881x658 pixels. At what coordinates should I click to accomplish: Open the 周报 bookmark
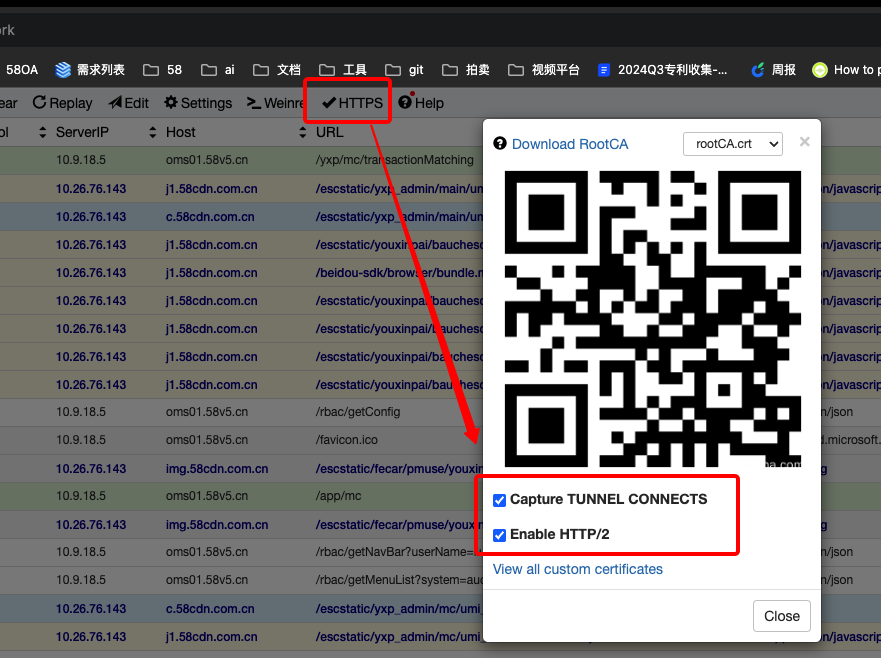click(774, 70)
